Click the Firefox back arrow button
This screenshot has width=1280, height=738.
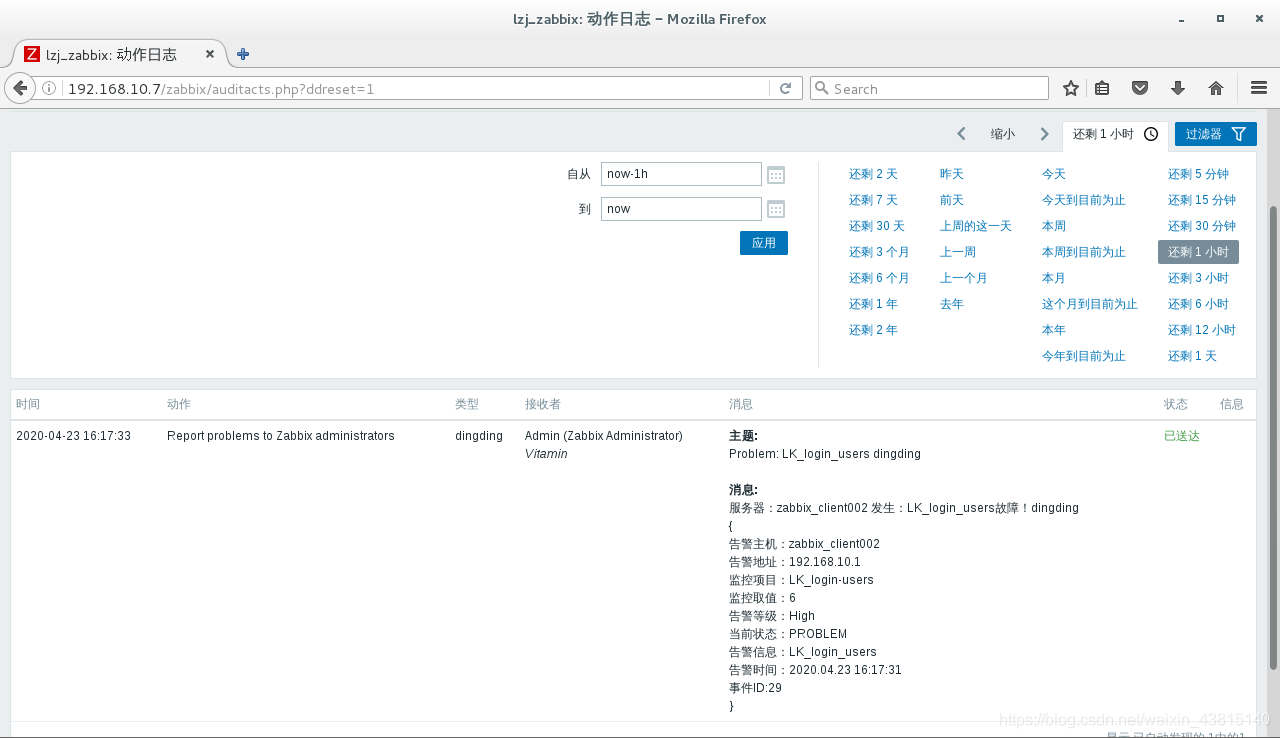click(x=20, y=88)
